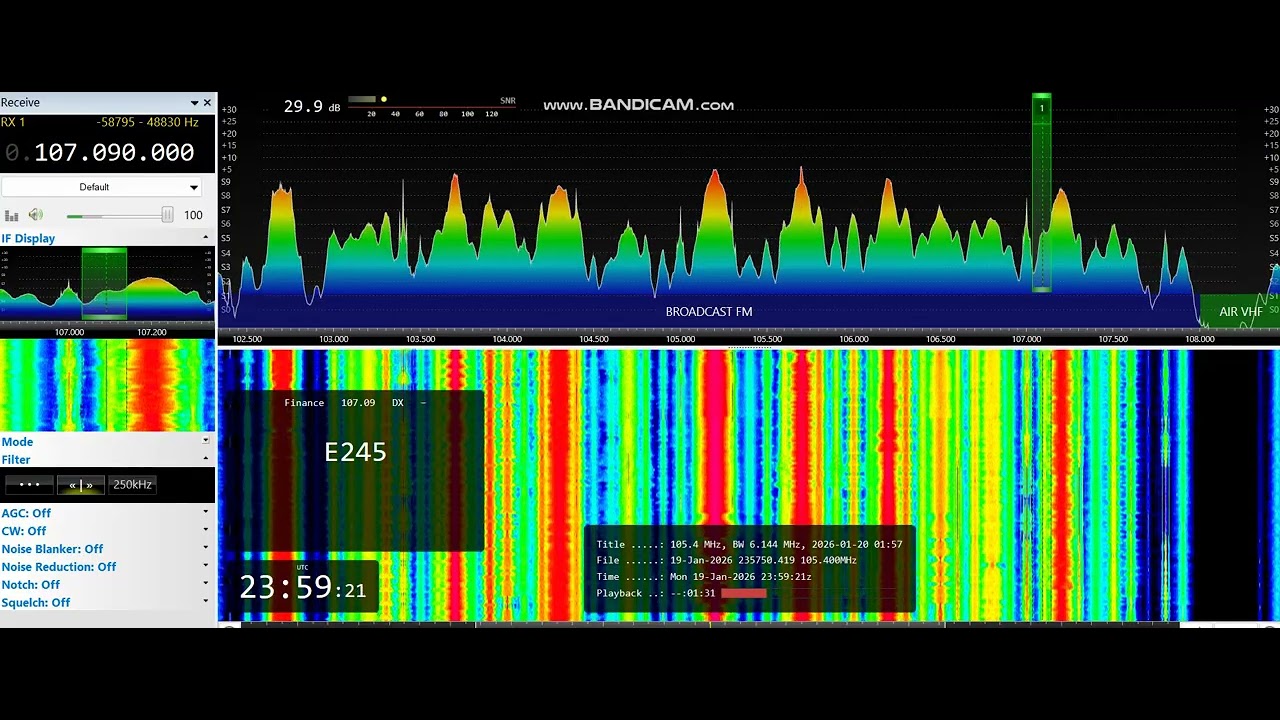Screen dimensions: 1280x720
Task: Collapse the IF Display section
Action: tap(206, 238)
